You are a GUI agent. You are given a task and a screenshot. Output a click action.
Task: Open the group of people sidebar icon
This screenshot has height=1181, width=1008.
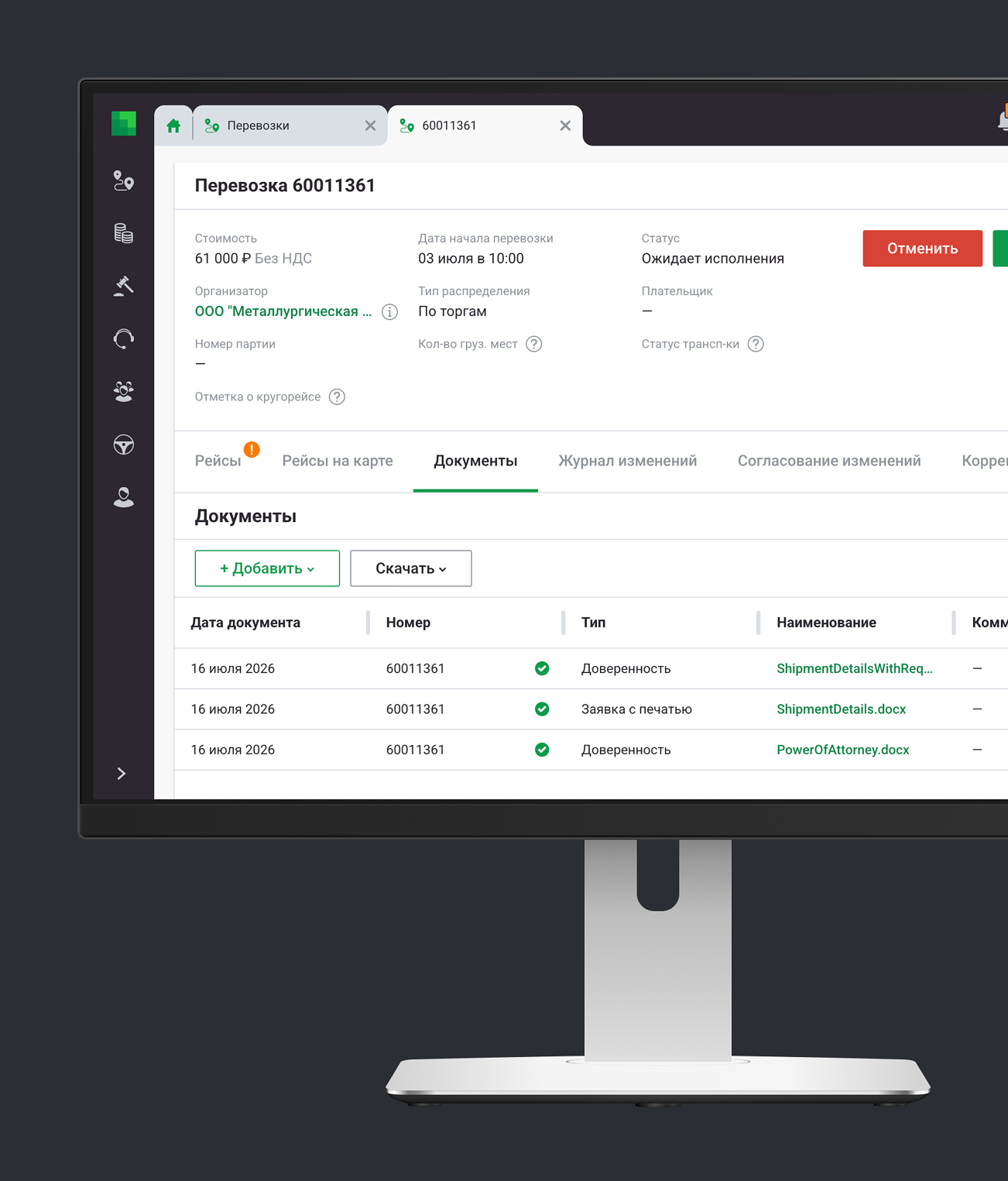click(124, 391)
